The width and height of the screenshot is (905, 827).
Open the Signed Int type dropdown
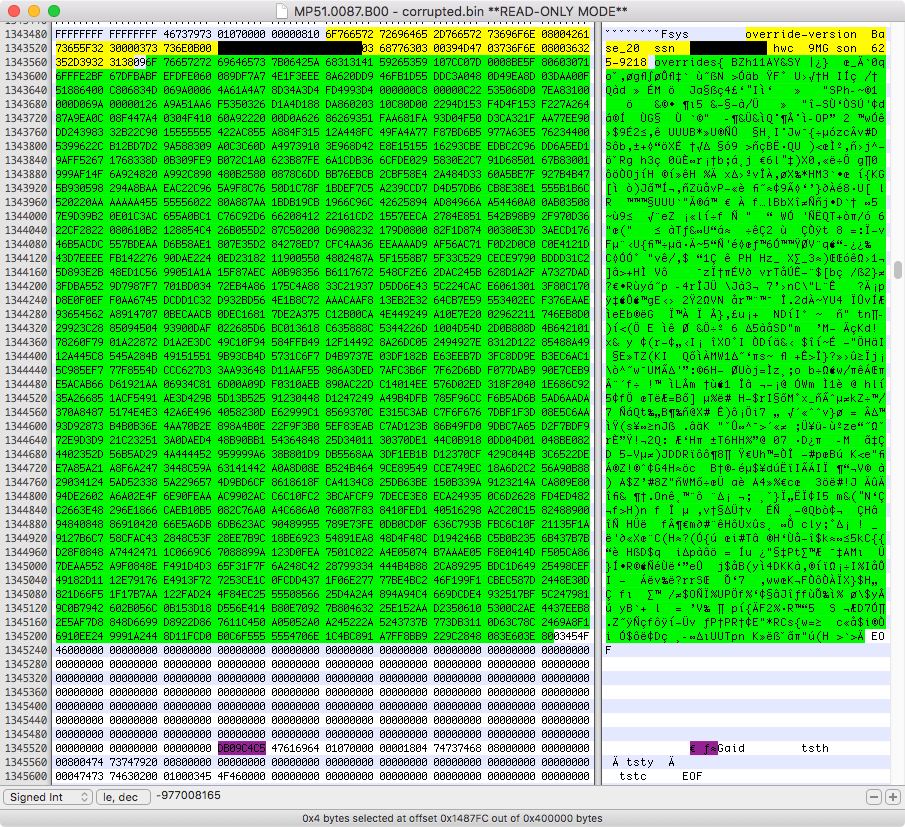click(x=48, y=797)
